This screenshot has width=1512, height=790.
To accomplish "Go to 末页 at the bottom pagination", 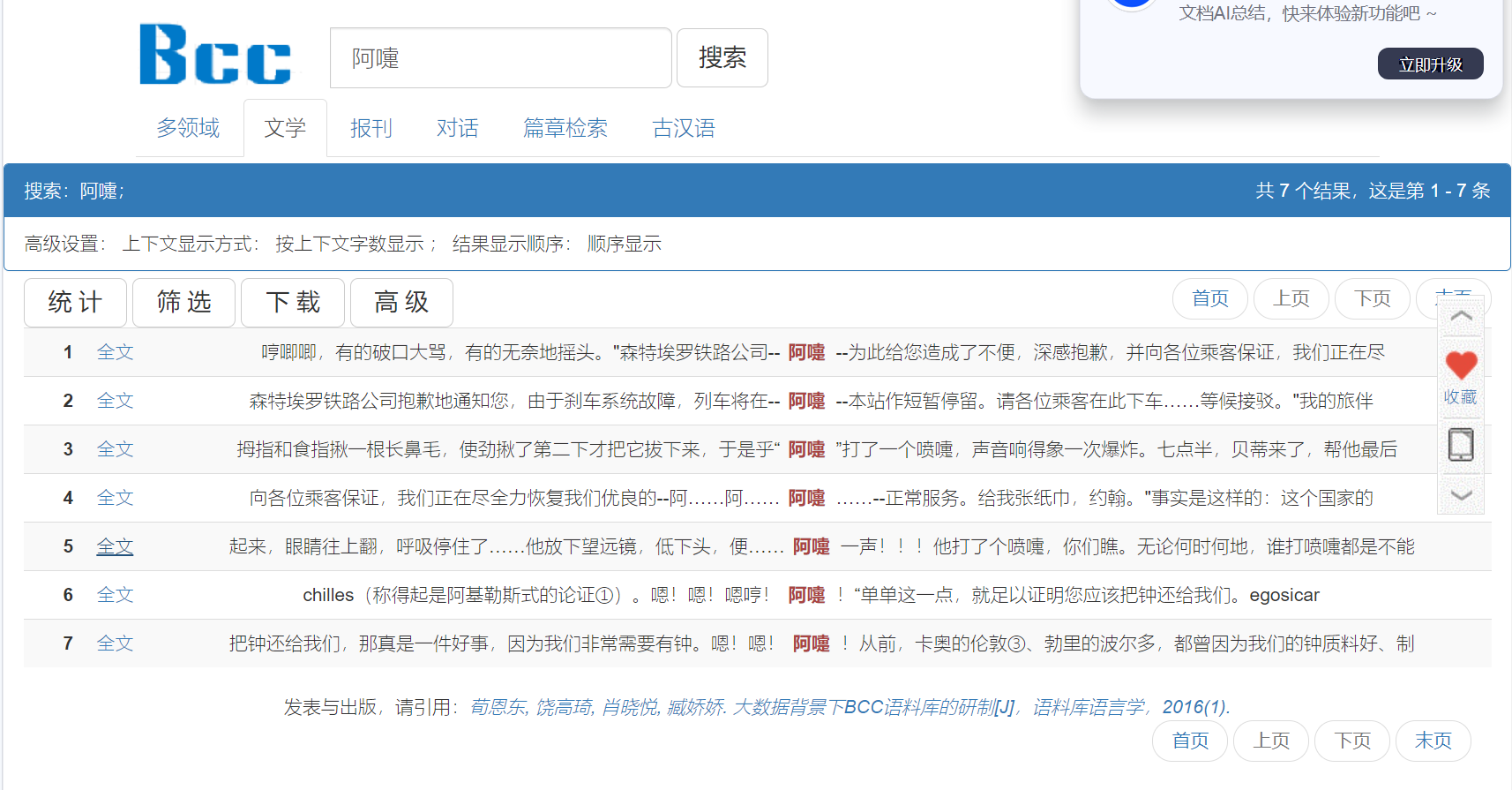I will point(1433,741).
